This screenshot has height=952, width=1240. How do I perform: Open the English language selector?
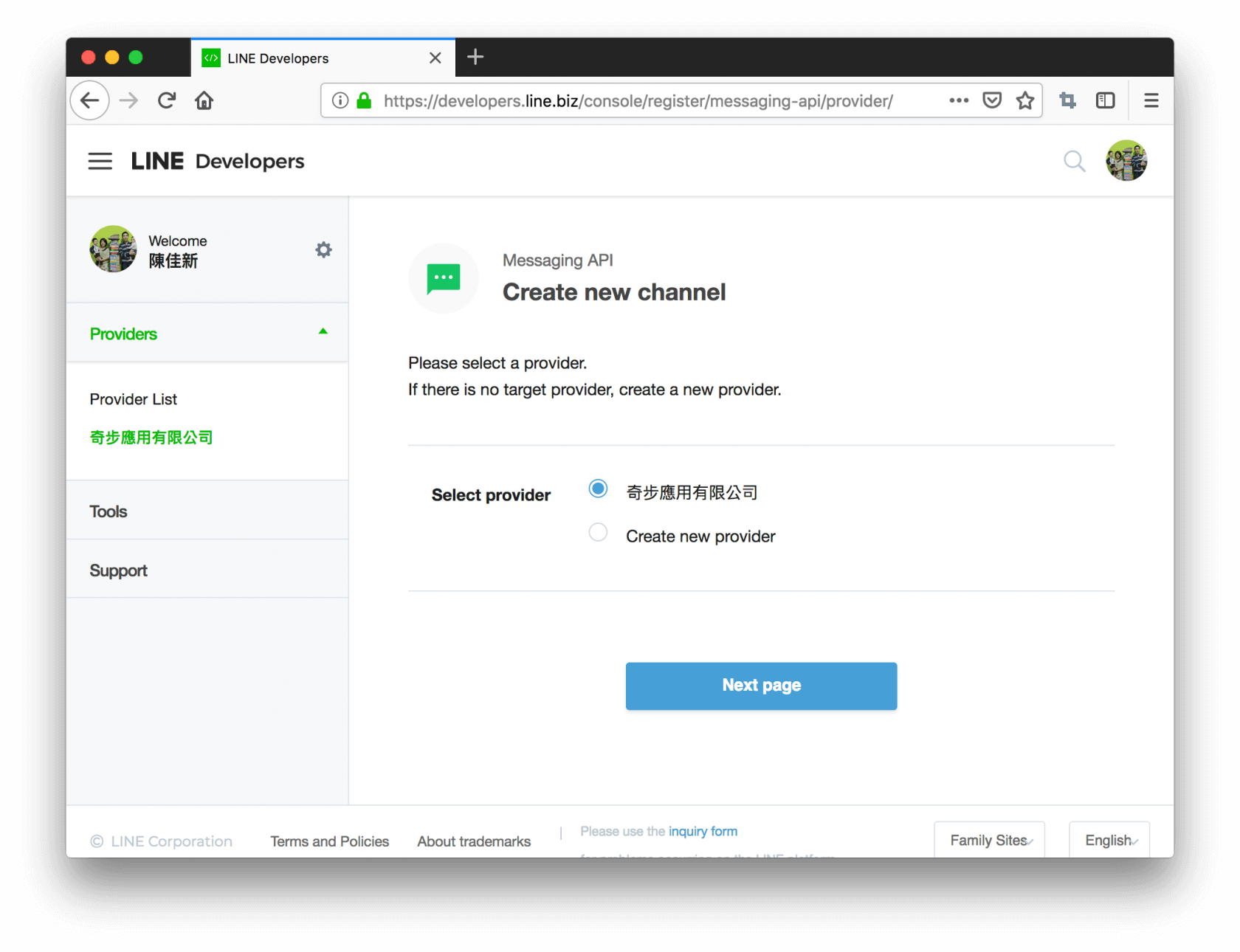tap(1109, 840)
